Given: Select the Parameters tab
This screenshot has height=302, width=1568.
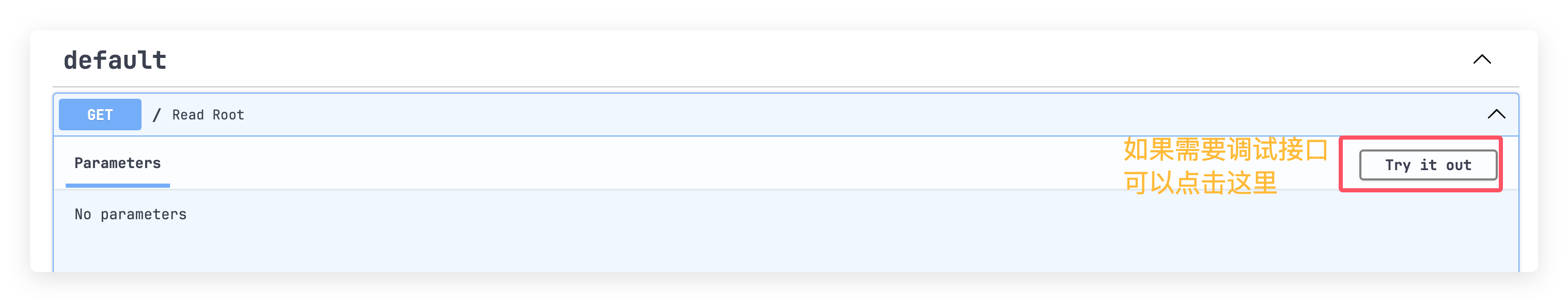Looking at the screenshot, I should pos(117,163).
